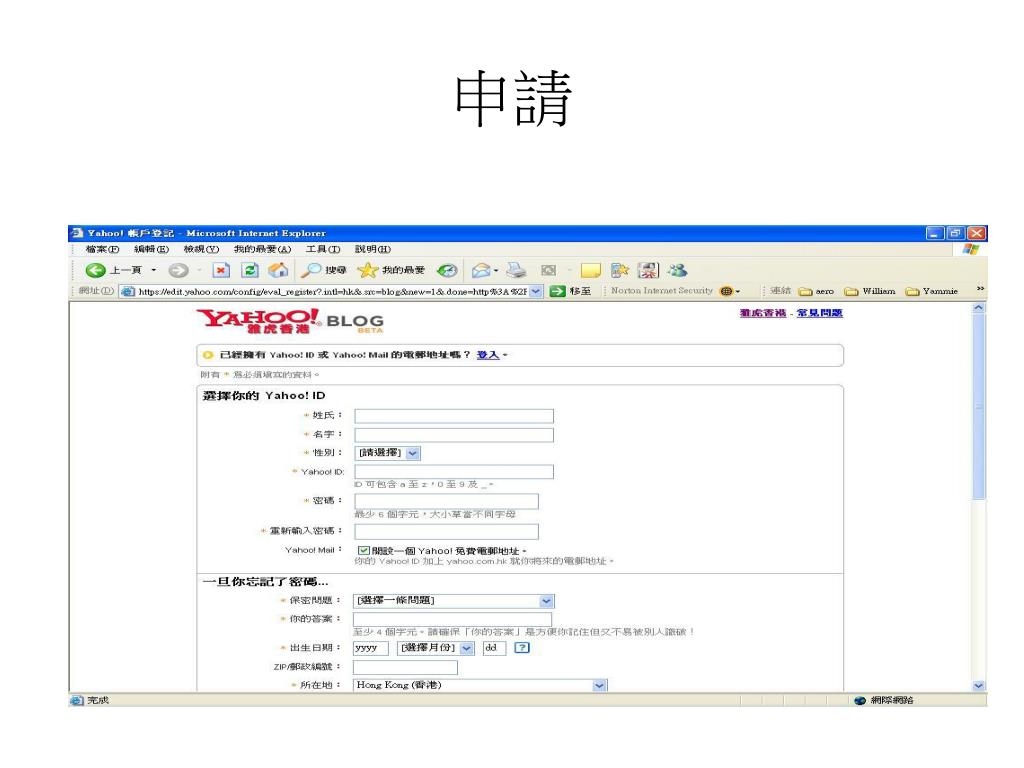Open the William links folder
The height and width of the screenshot is (768, 1024).
tap(870, 291)
